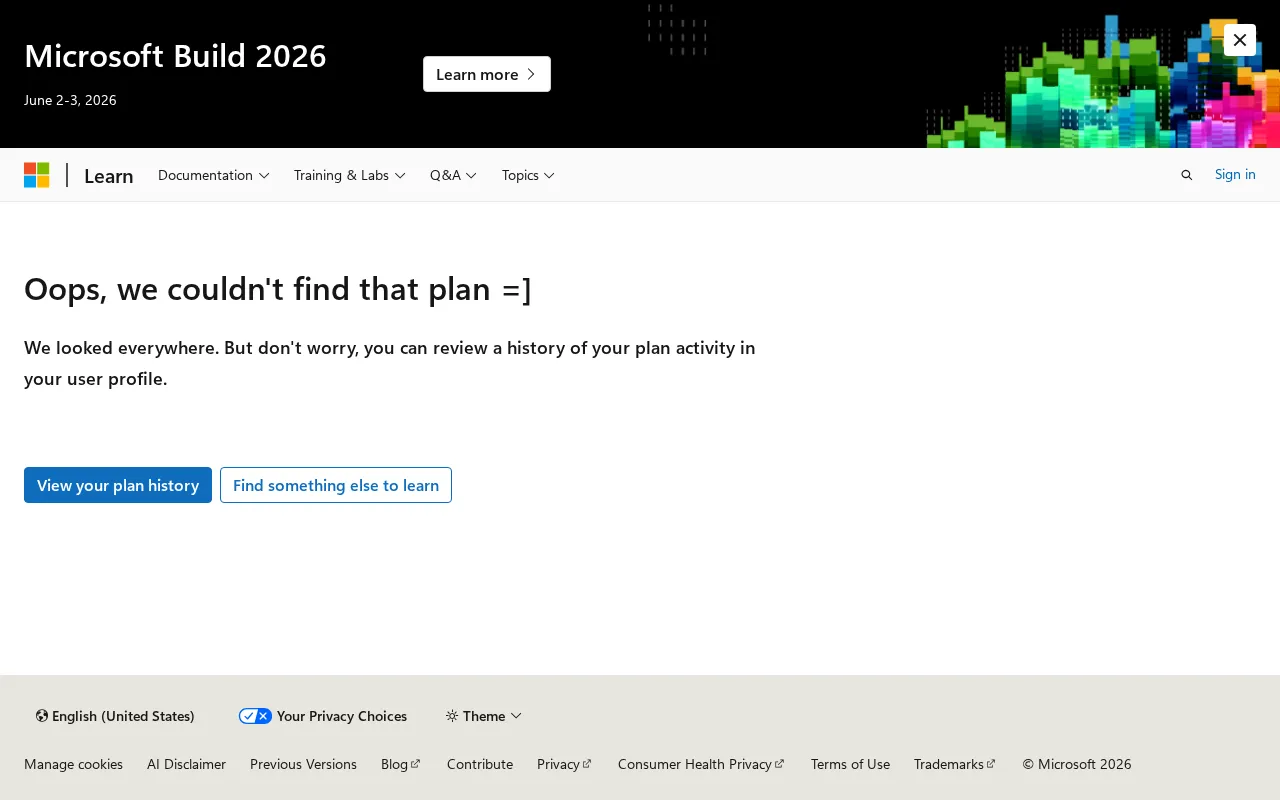
Task: Click the Microsoft logo icon
Action: point(37,175)
